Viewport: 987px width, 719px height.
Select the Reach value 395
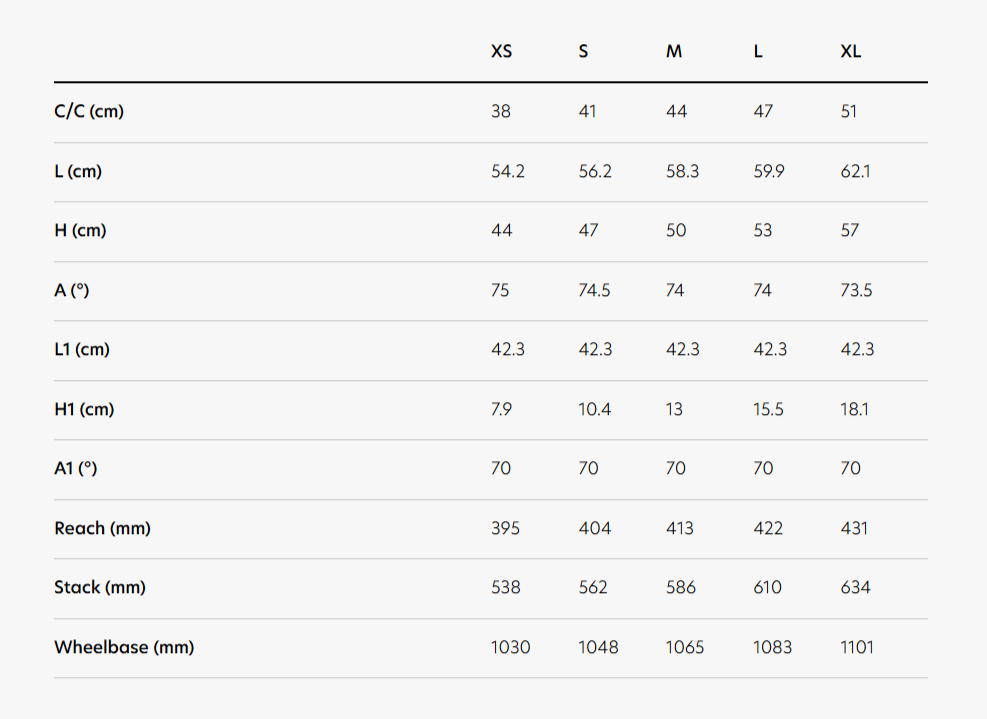pos(505,528)
